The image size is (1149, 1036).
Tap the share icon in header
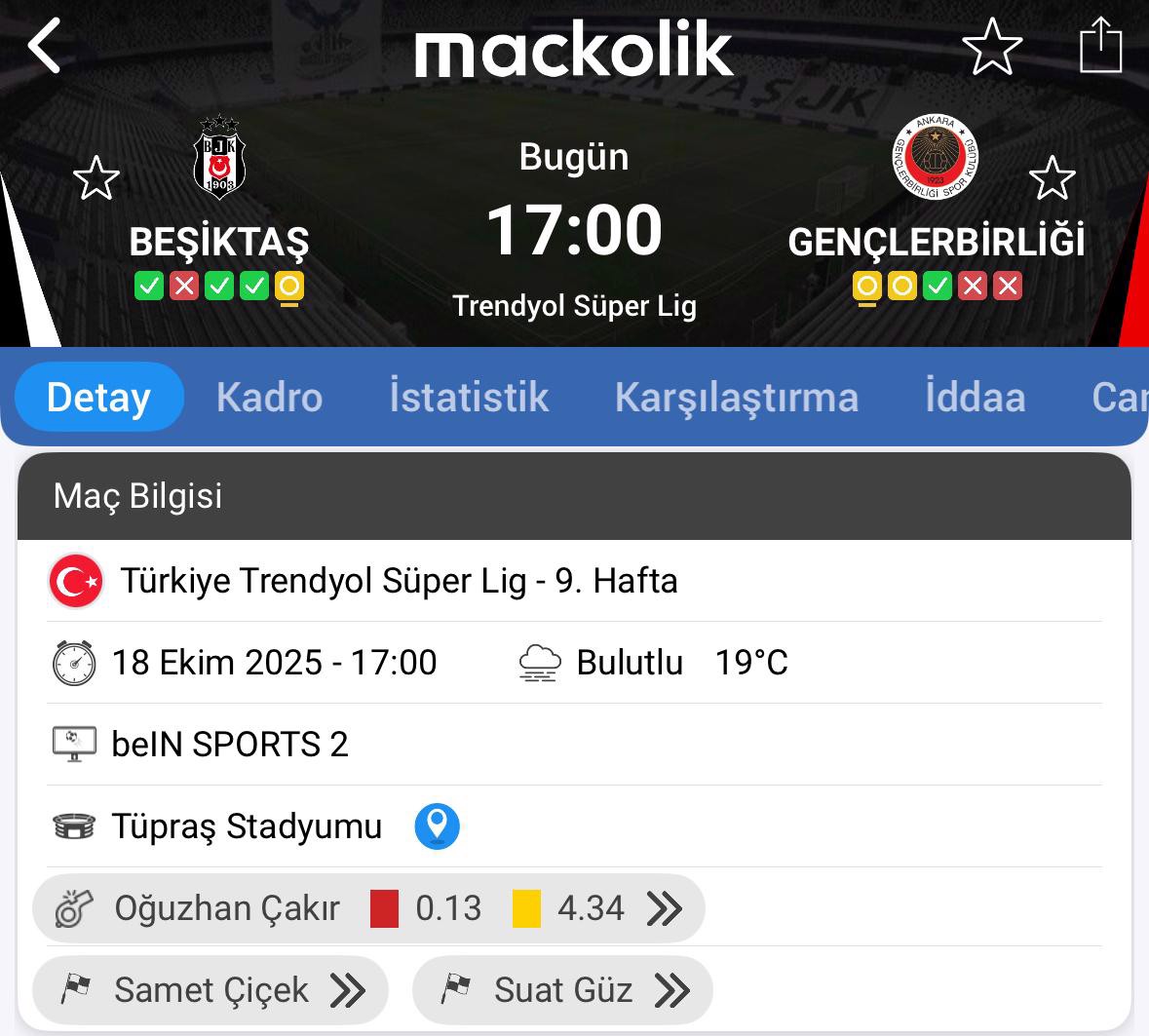1101,46
